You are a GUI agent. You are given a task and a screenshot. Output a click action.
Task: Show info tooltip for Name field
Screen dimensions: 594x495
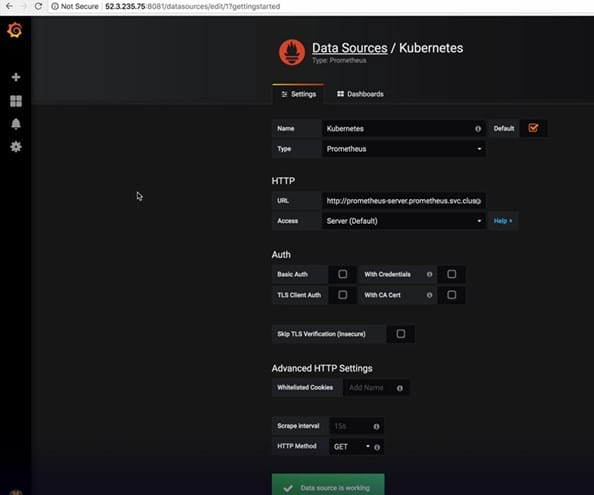[478, 129]
